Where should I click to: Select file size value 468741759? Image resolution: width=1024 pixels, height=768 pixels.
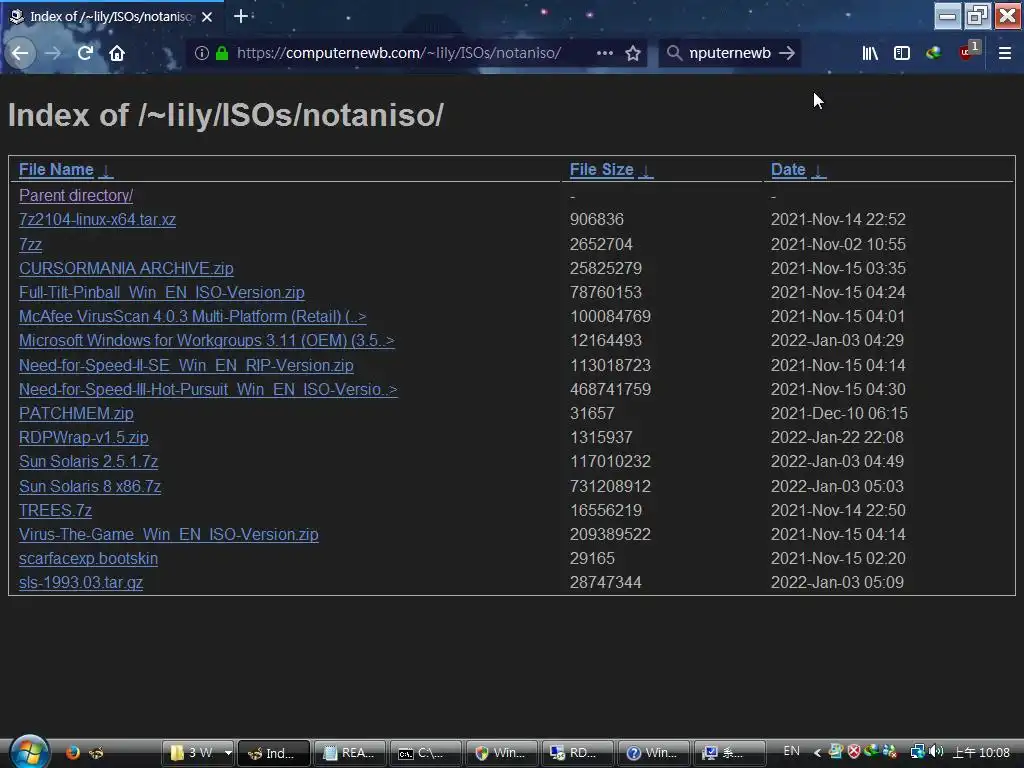pos(610,389)
